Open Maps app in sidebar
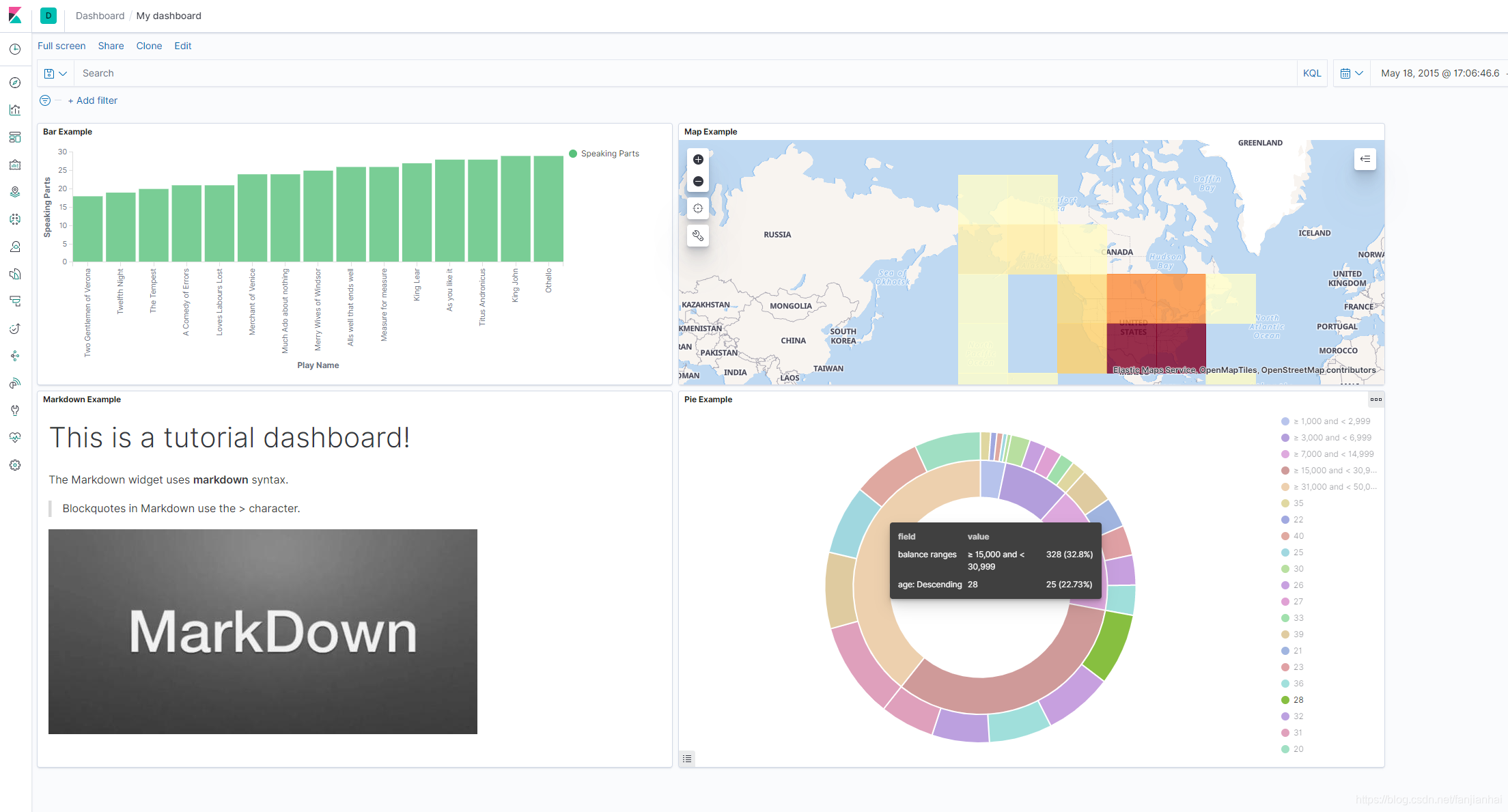 [x=15, y=192]
